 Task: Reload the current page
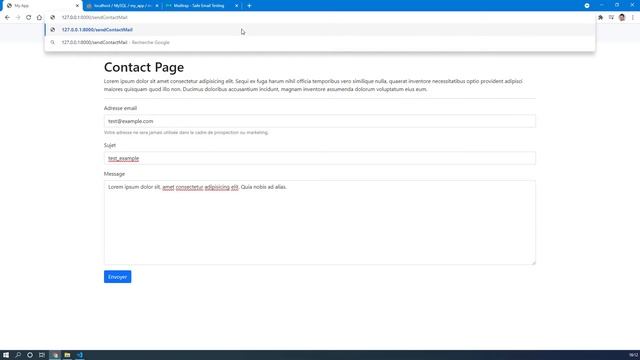coord(29,18)
